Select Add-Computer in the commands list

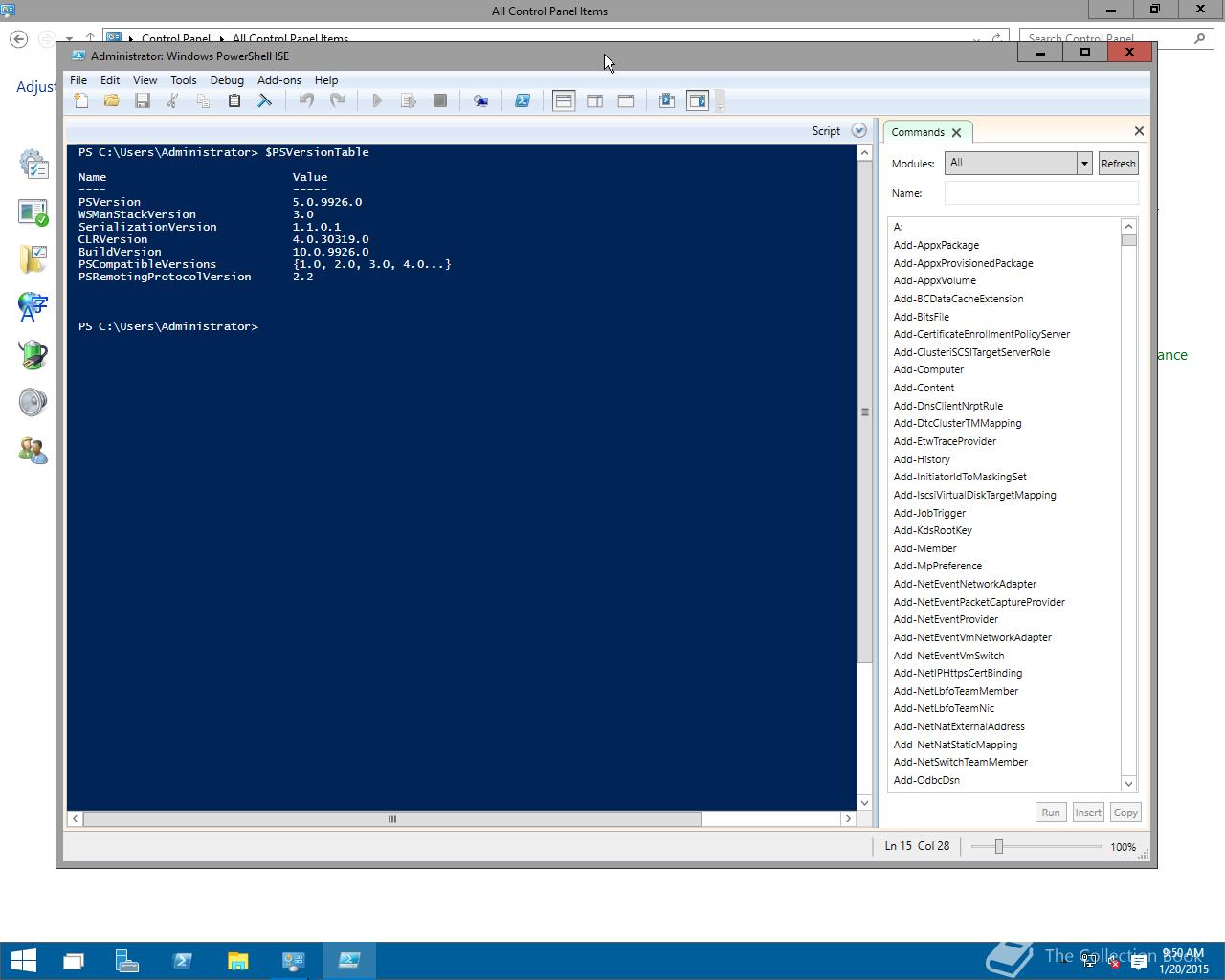[x=927, y=369]
